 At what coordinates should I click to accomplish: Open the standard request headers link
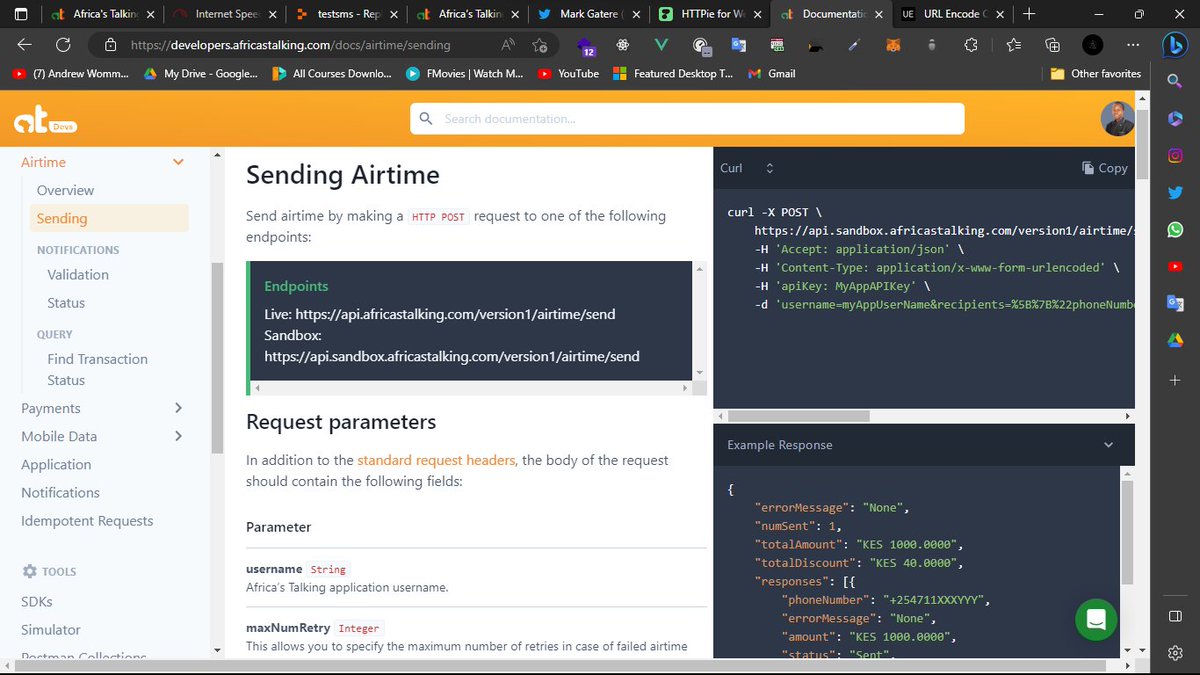coord(436,460)
